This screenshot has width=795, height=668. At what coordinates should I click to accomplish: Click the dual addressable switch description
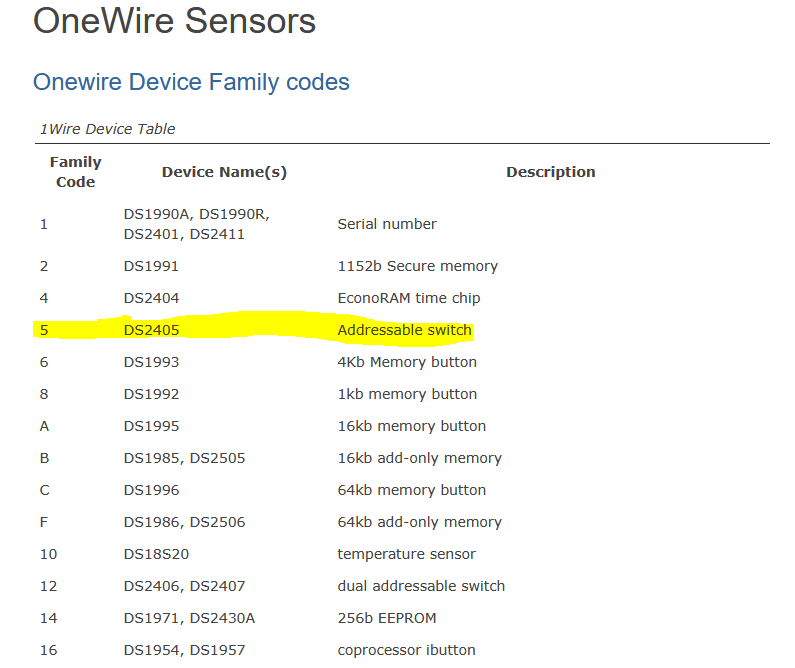click(x=421, y=586)
